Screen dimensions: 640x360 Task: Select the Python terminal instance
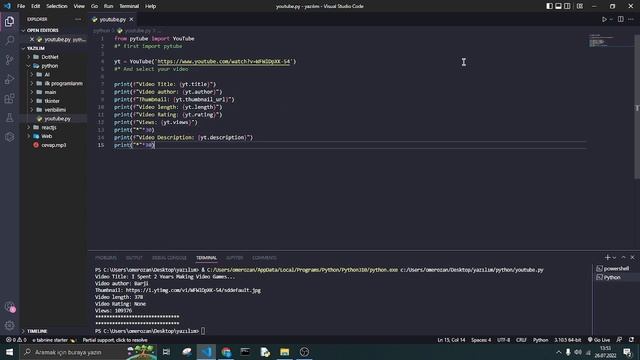pyautogui.click(x=616, y=277)
